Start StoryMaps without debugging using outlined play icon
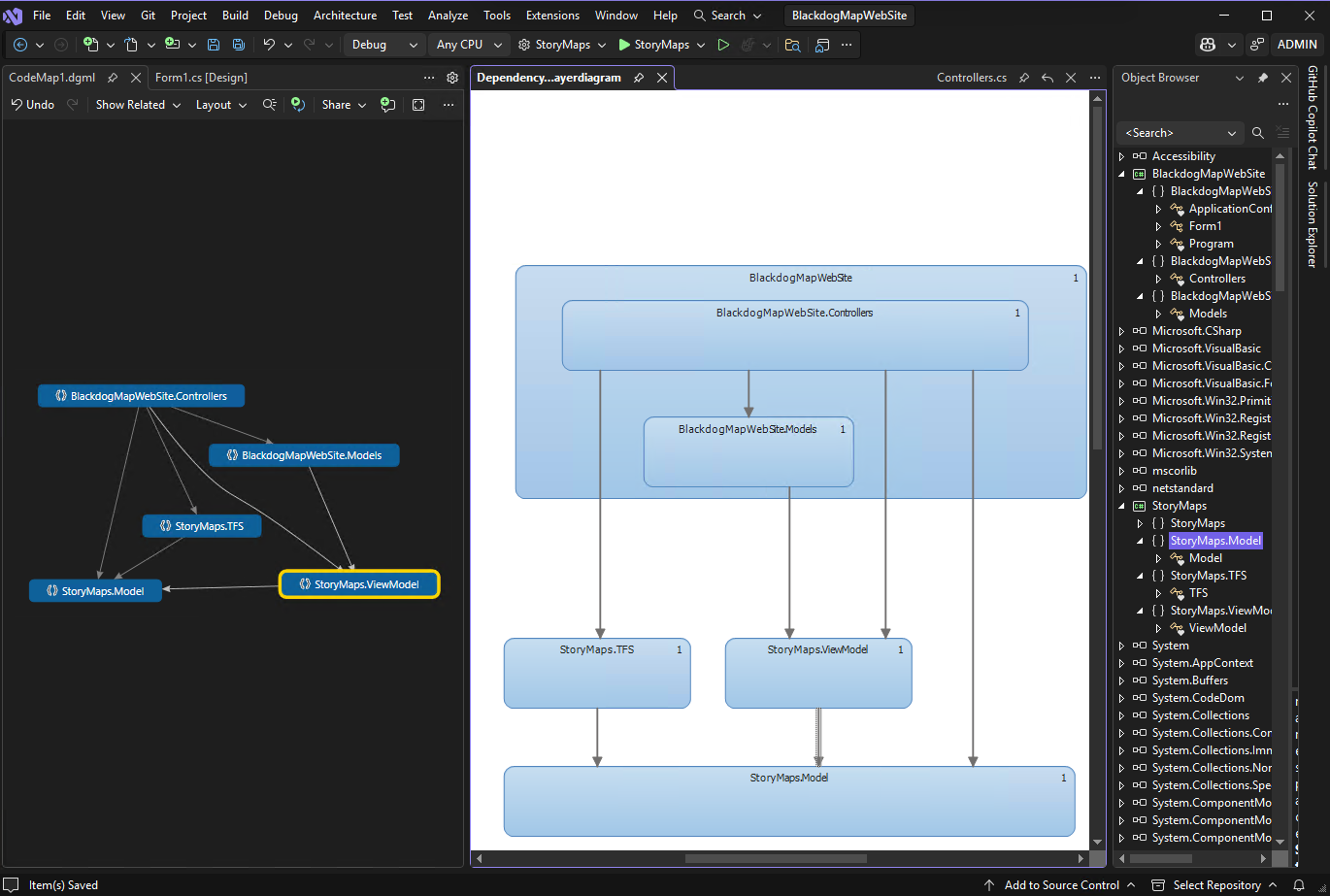This screenshot has width=1330, height=896. pos(723,45)
